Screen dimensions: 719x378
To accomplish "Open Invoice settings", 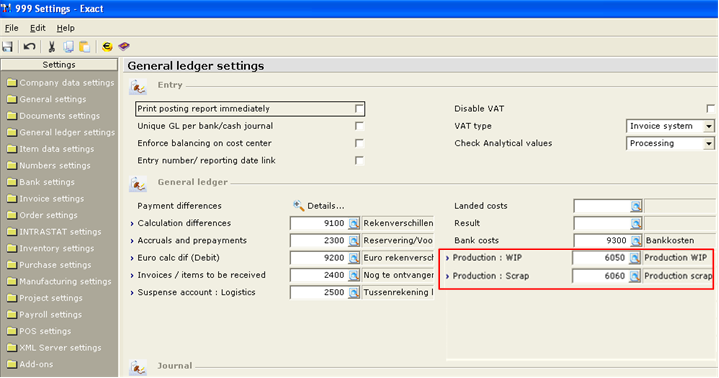I will 45,198.
